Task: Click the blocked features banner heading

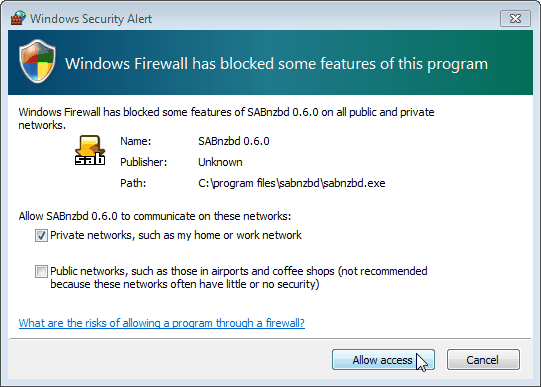Action: pyautogui.click(x=276, y=64)
